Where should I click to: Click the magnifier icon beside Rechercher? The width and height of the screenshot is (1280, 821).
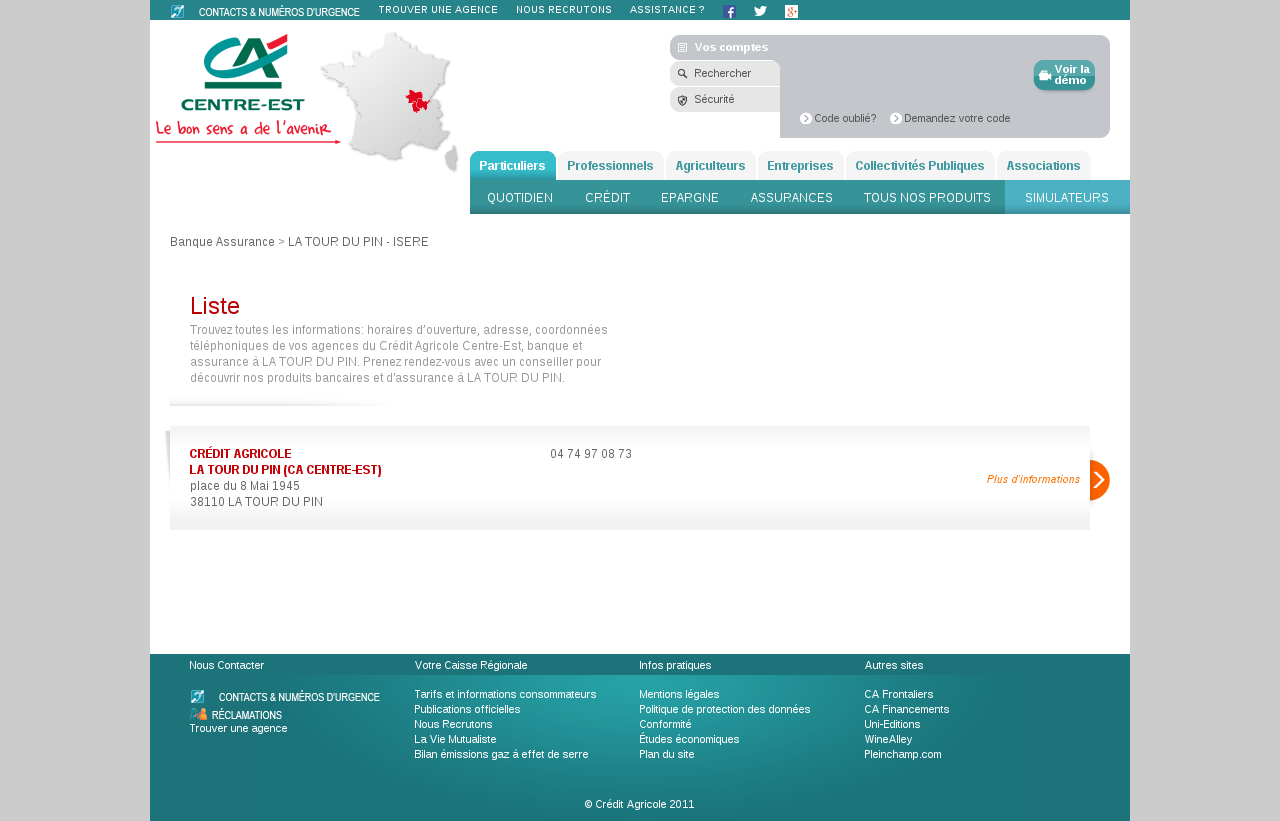tap(682, 73)
